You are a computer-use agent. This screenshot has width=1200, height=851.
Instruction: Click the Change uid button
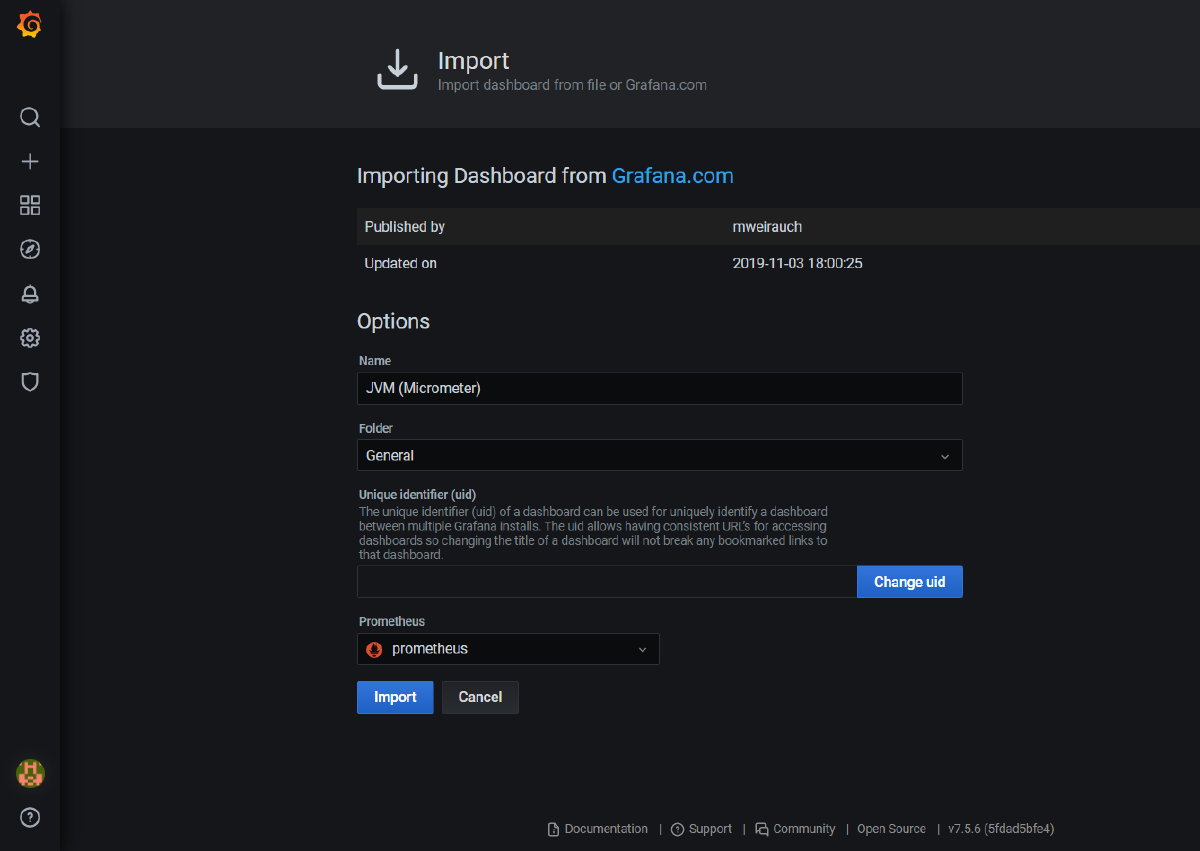tap(909, 581)
